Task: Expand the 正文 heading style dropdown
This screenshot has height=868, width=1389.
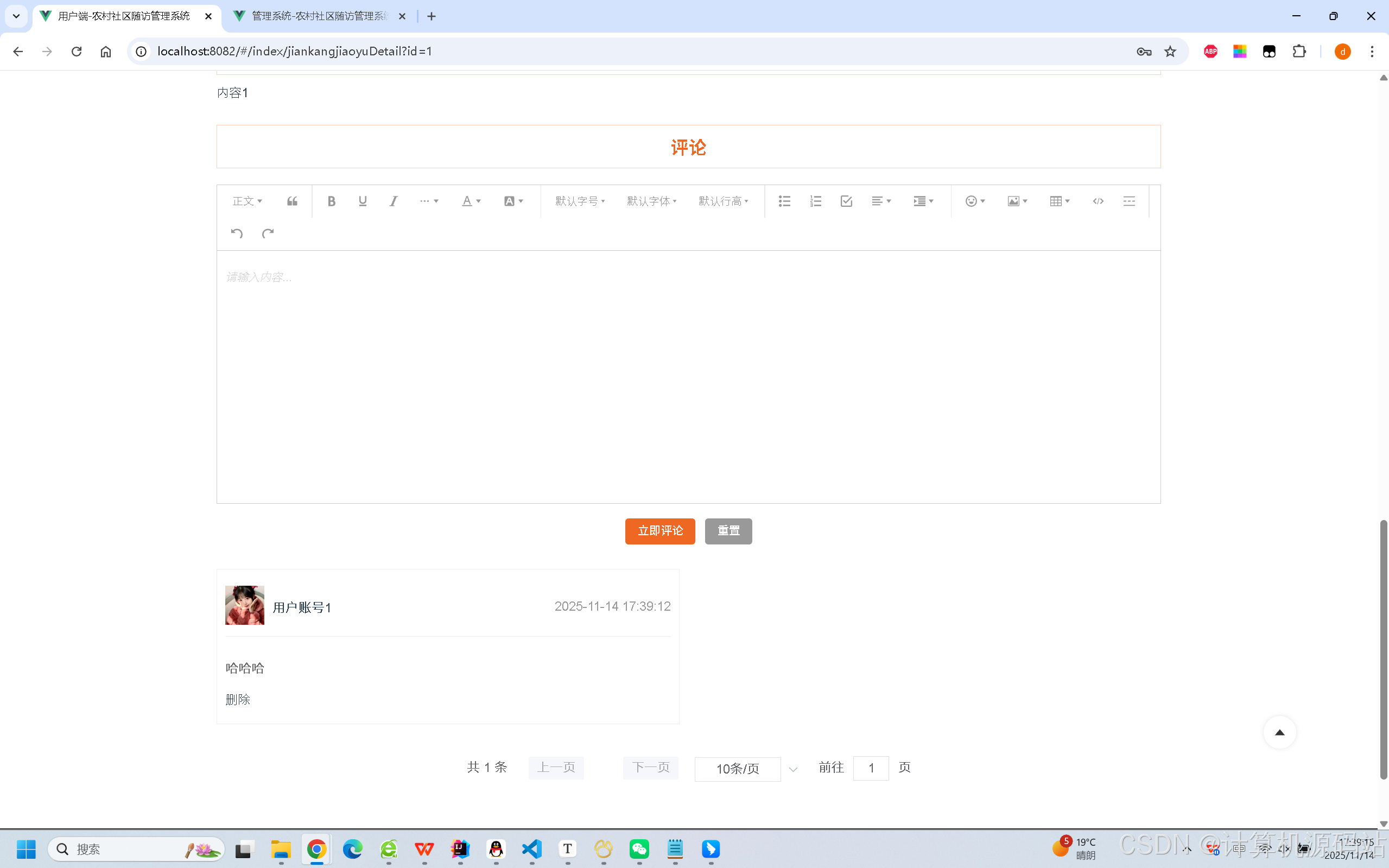Action: [248, 201]
